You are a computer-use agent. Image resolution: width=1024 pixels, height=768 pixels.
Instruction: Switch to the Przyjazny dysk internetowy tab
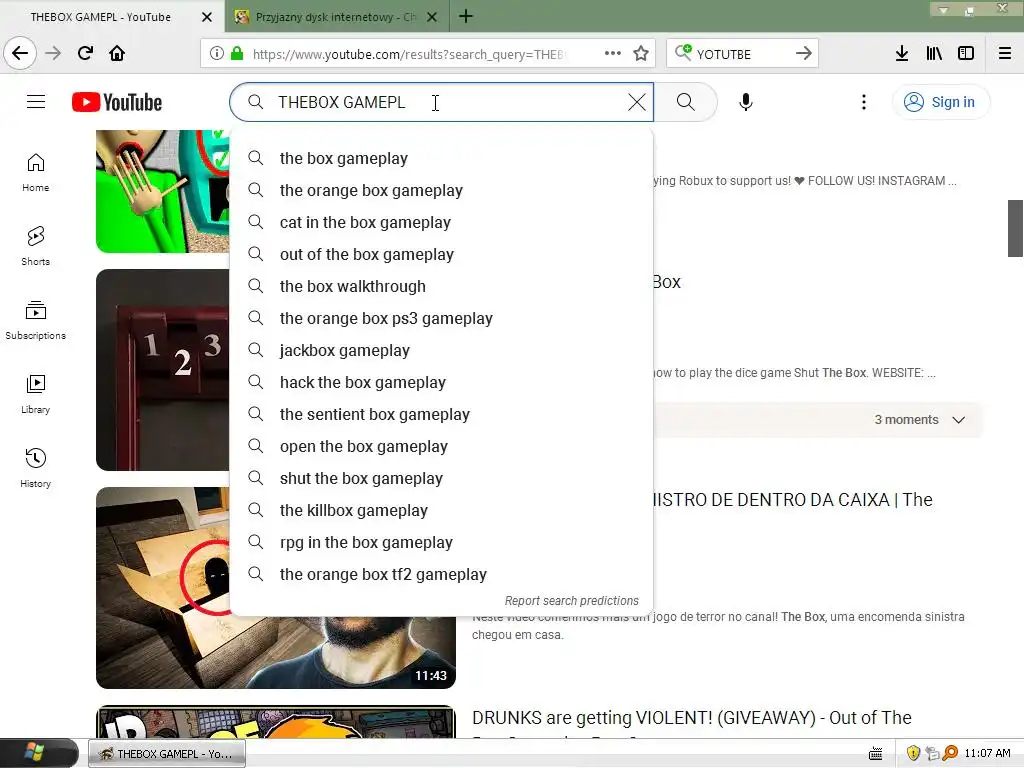point(337,17)
